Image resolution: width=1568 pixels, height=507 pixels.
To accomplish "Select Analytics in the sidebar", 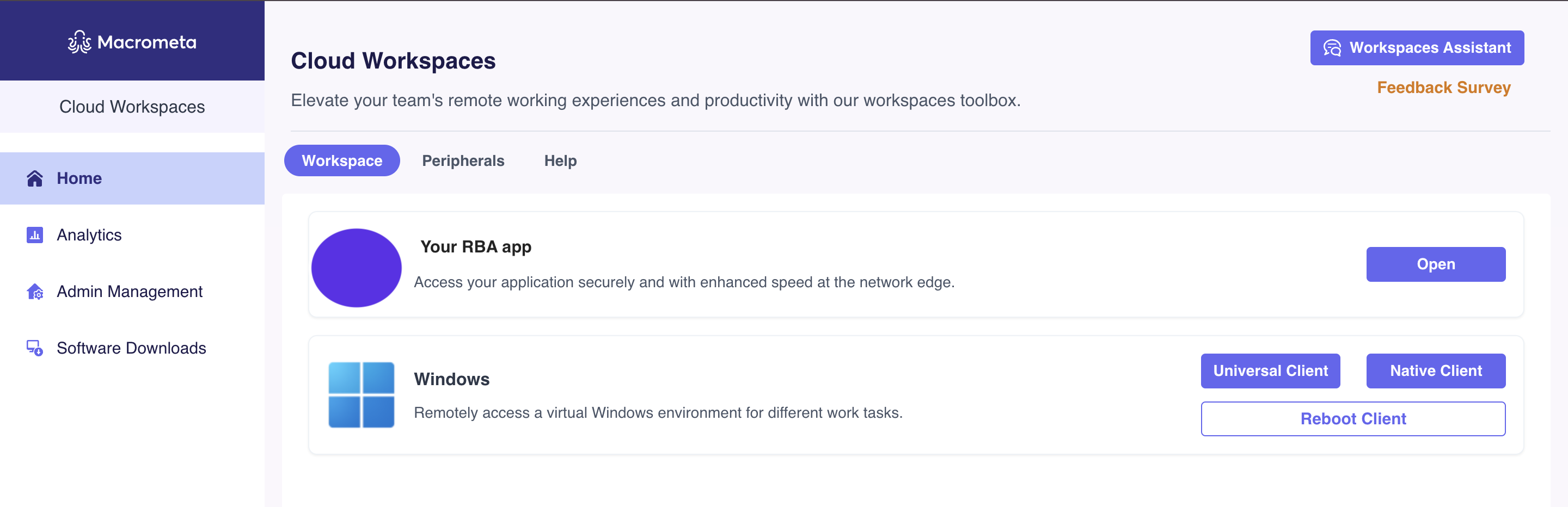I will pyautogui.click(x=89, y=234).
